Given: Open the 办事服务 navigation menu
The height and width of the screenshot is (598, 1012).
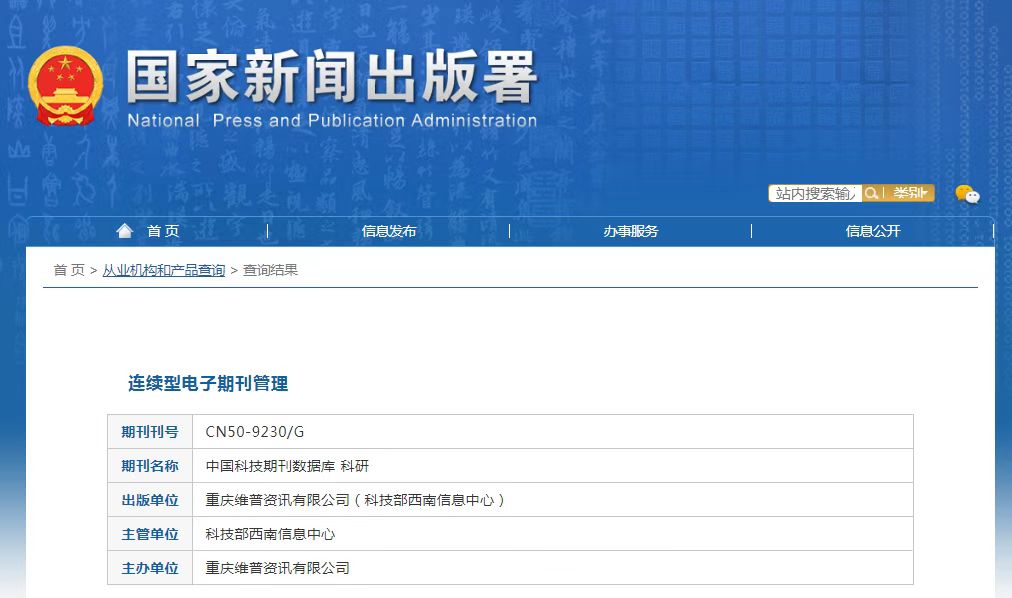Looking at the screenshot, I should click(631, 231).
